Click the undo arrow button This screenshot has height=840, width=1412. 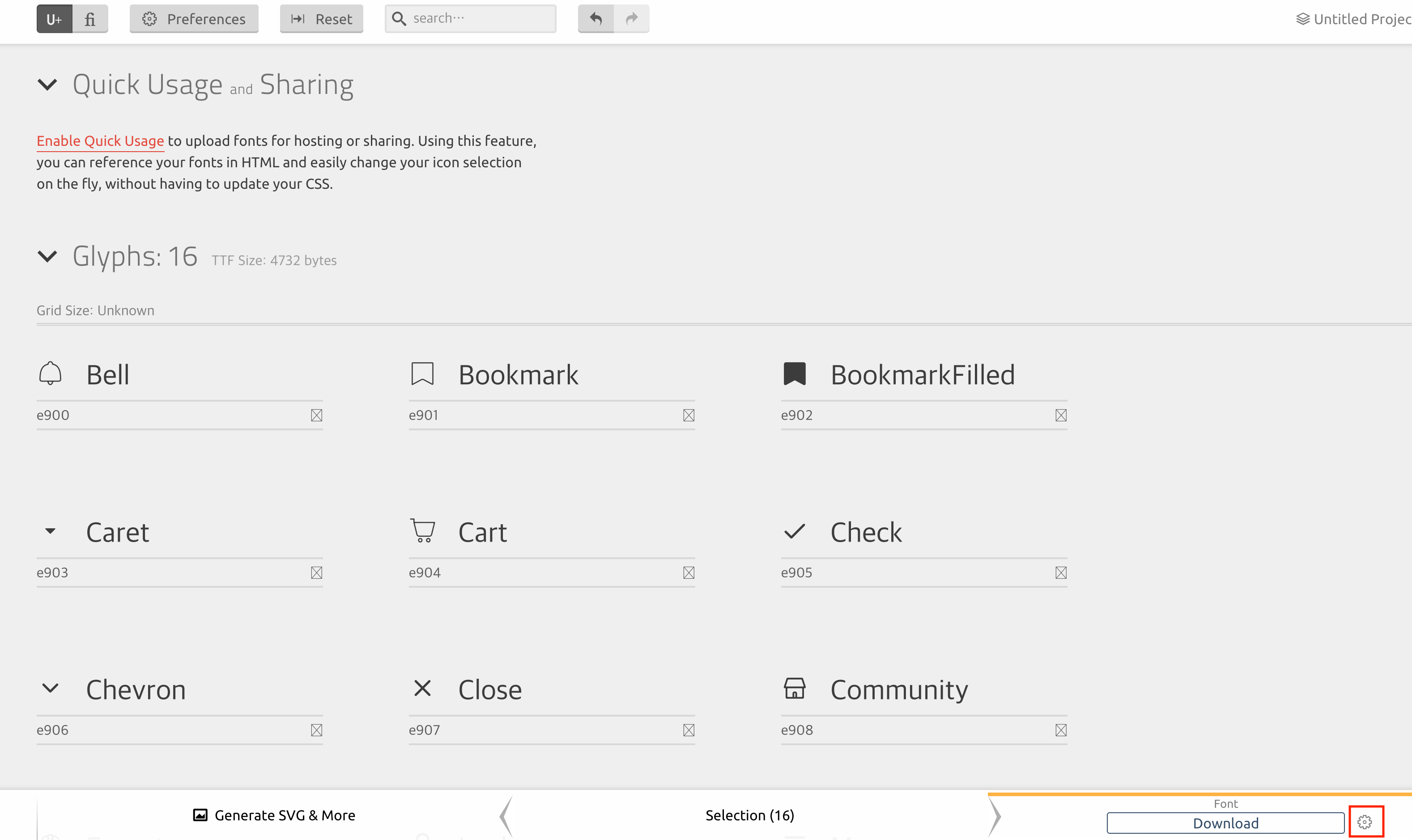(595, 19)
